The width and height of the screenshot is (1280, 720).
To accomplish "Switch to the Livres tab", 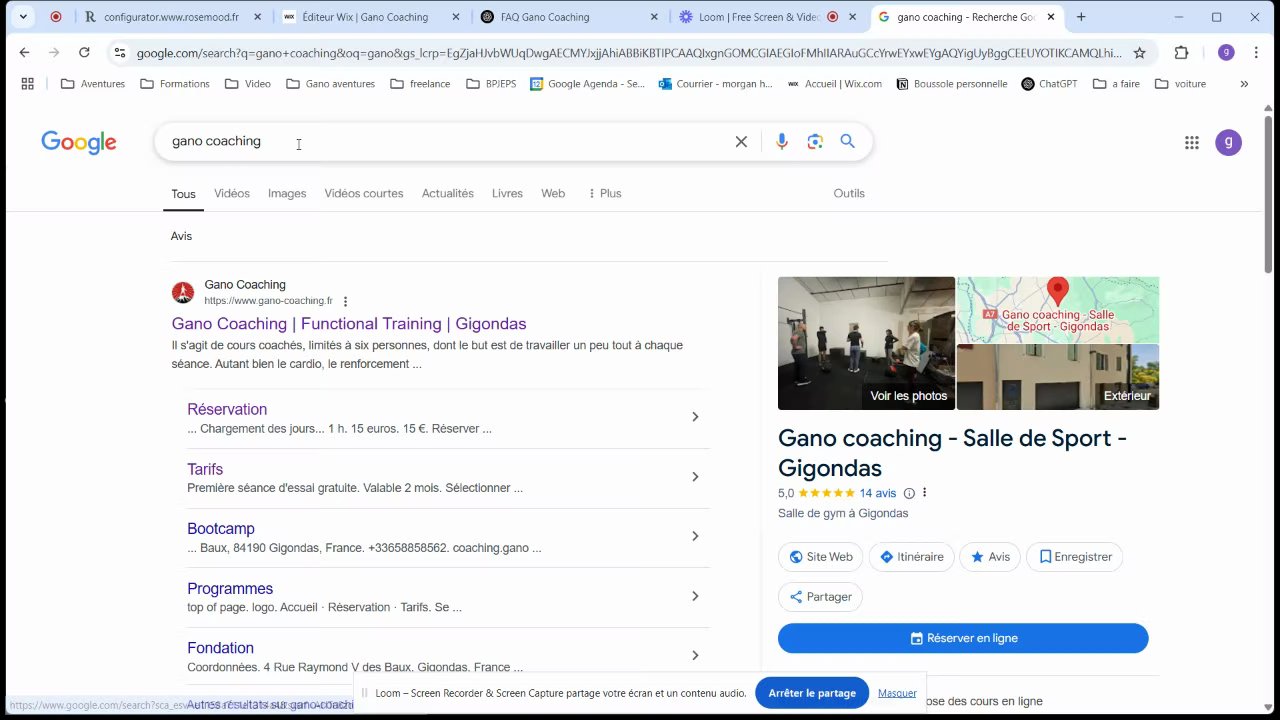I will [x=507, y=193].
